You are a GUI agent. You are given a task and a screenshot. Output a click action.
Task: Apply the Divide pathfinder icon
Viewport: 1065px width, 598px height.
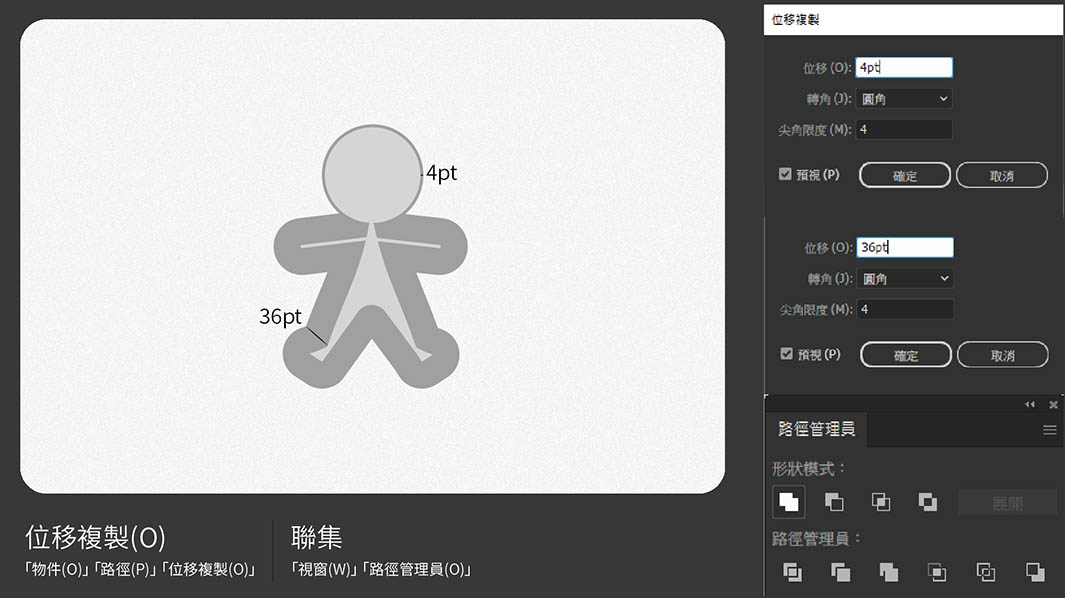click(x=792, y=572)
